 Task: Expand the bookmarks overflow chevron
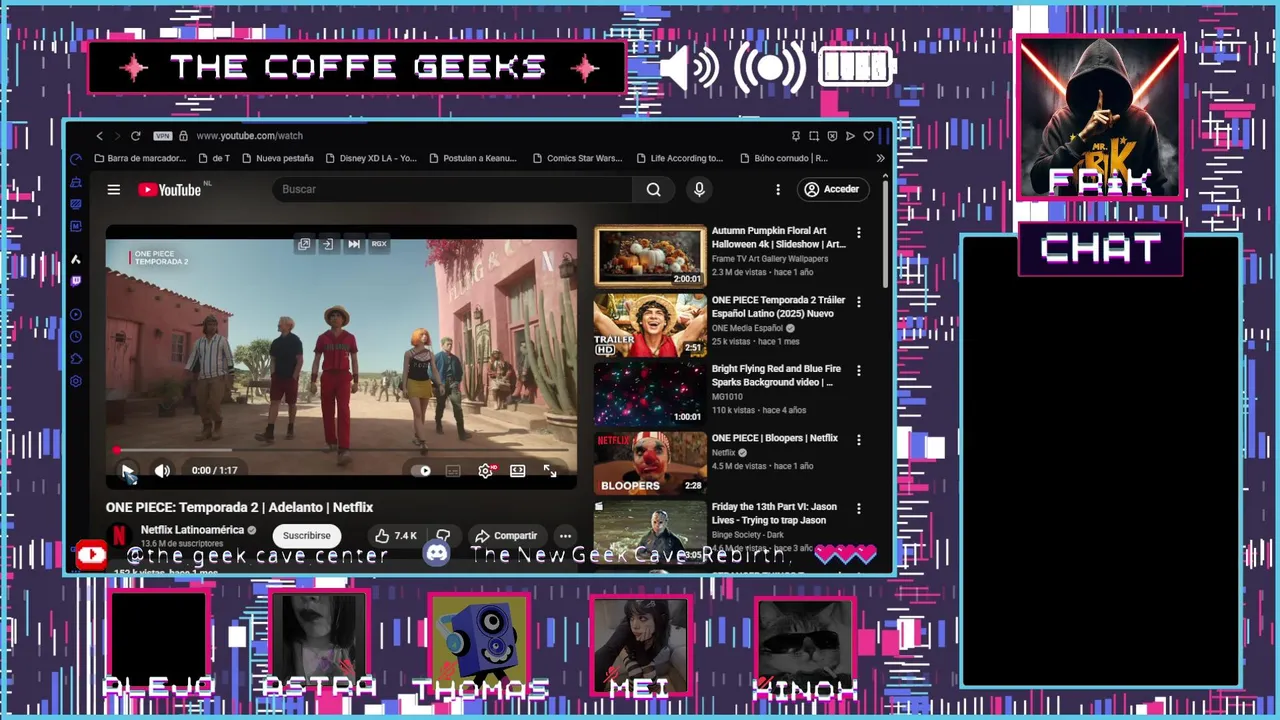[880, 158]
